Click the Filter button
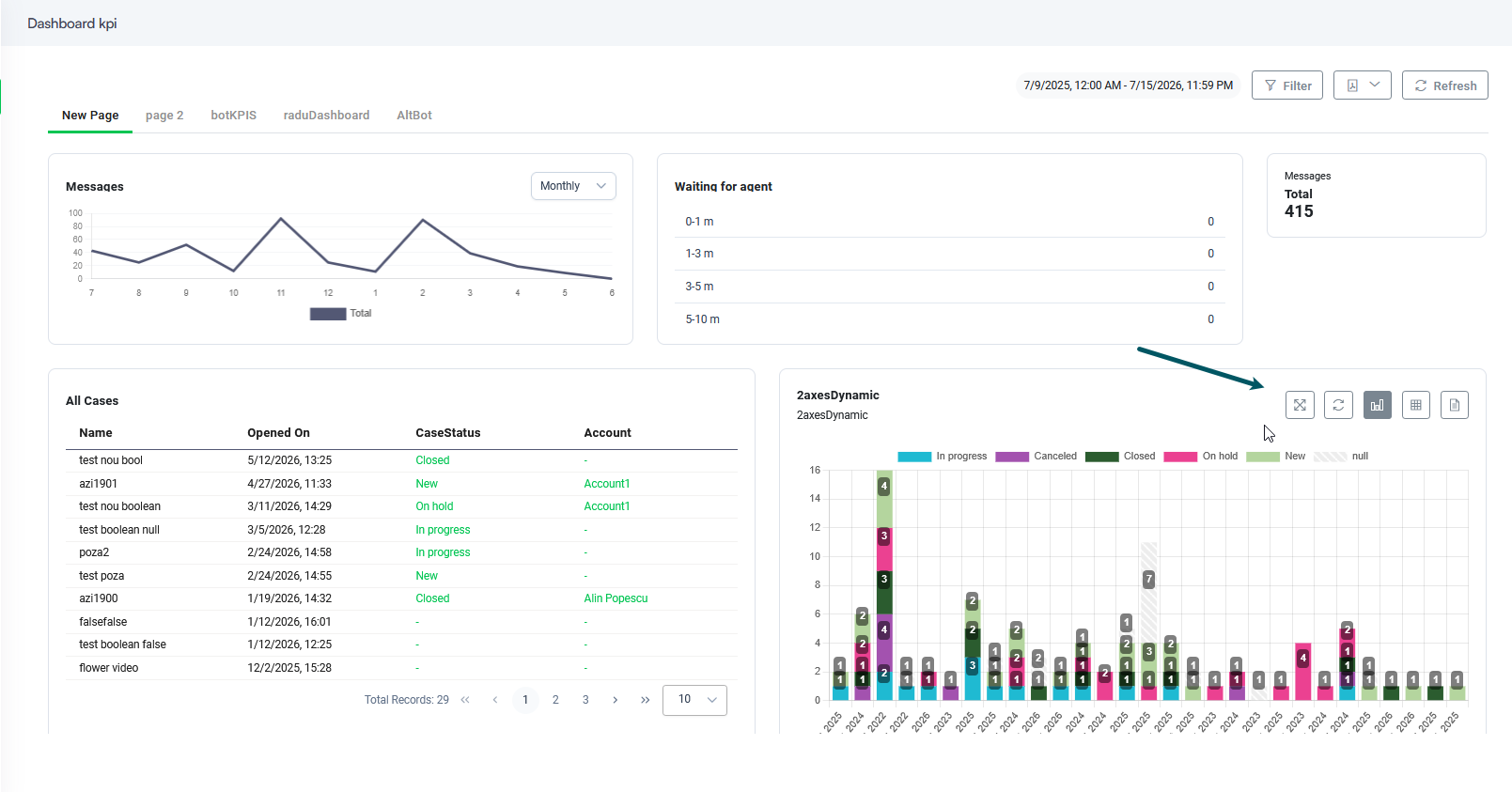The width and height of the screenshot is (1512, 792). 1287,85
